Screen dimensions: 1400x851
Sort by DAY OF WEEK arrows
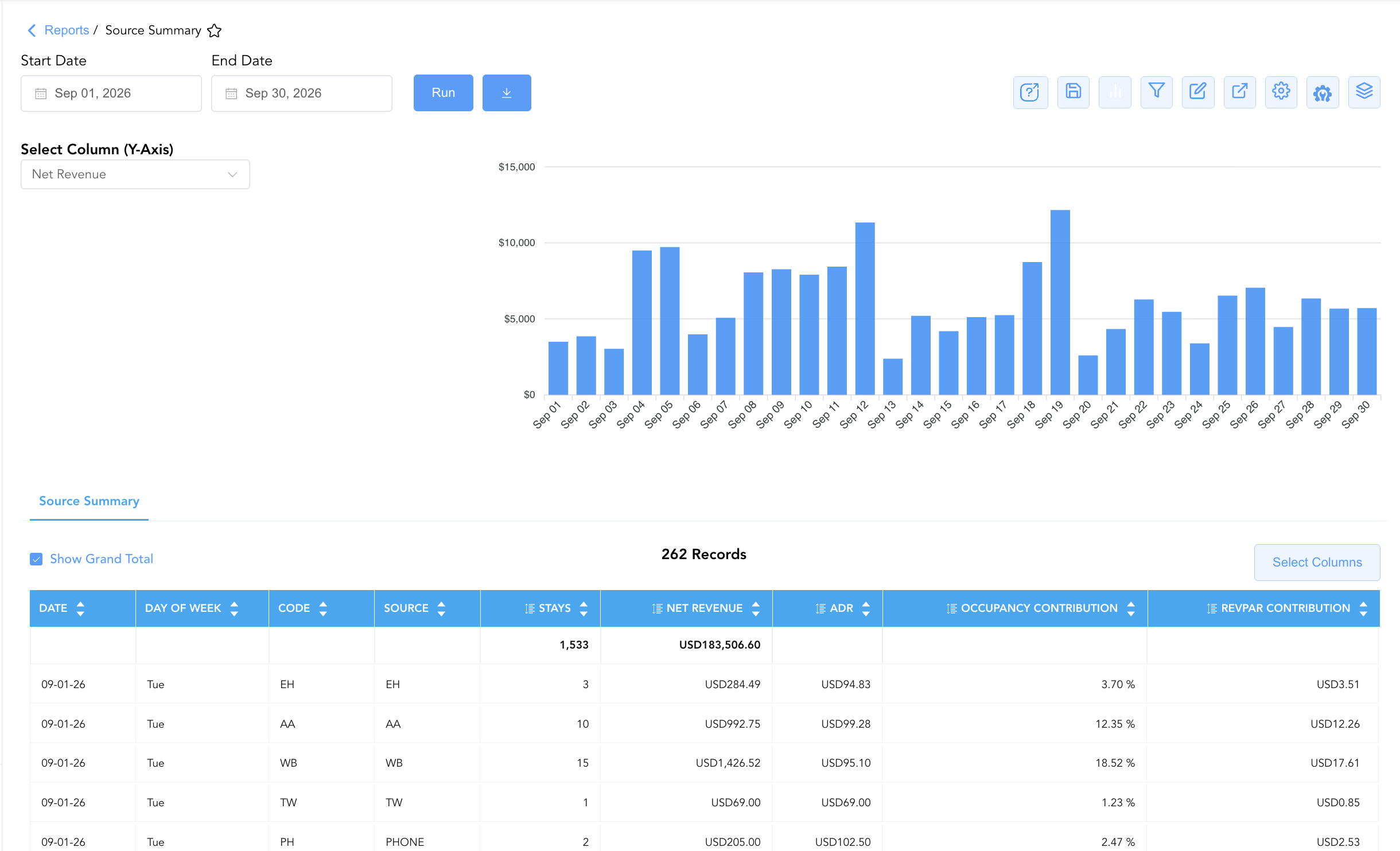pyautogui.click(x=234, y=608)
